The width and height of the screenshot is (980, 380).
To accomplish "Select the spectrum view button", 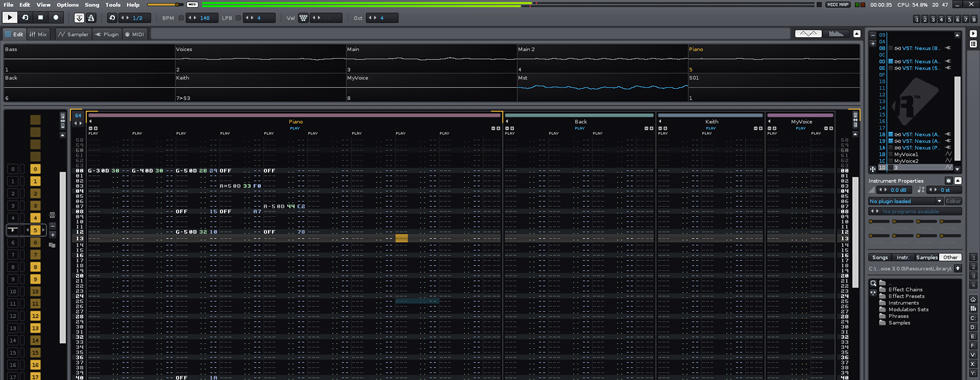I will tap(836, 34).
